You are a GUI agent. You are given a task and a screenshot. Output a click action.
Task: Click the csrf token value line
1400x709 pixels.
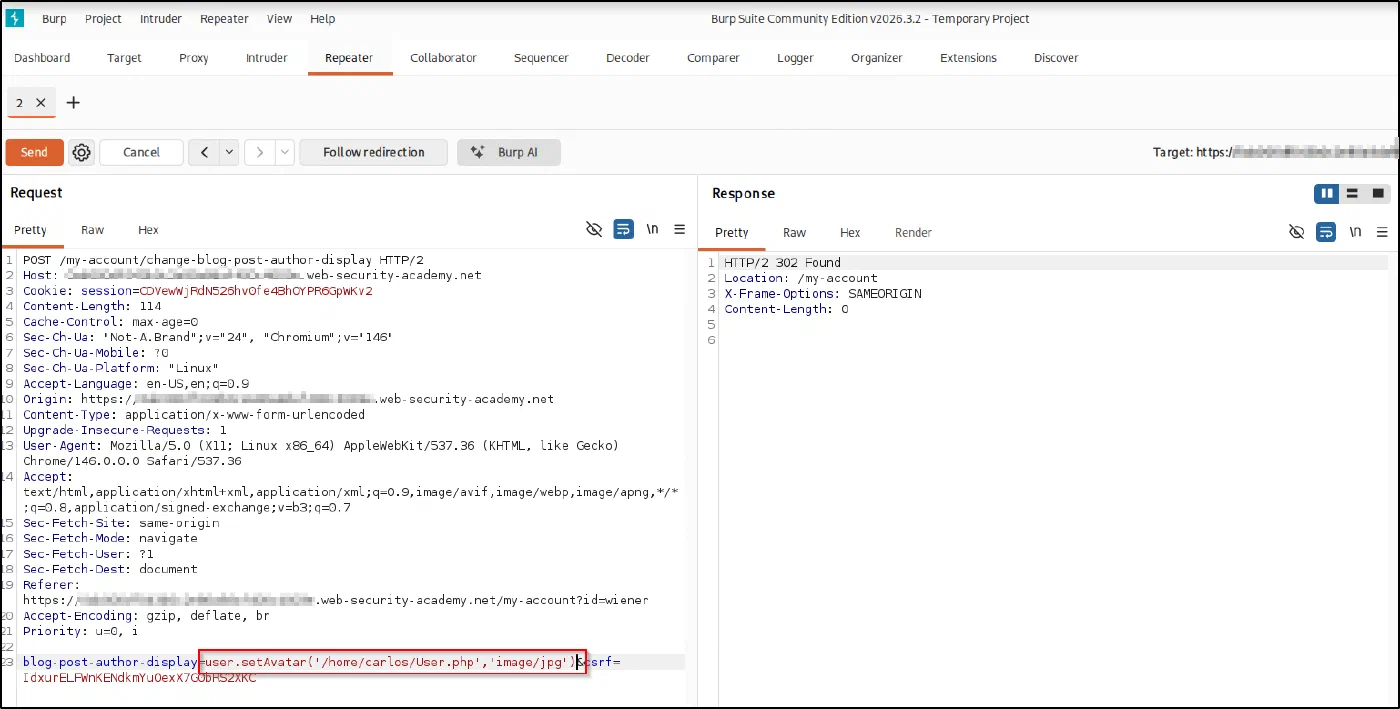click(139, 677)
